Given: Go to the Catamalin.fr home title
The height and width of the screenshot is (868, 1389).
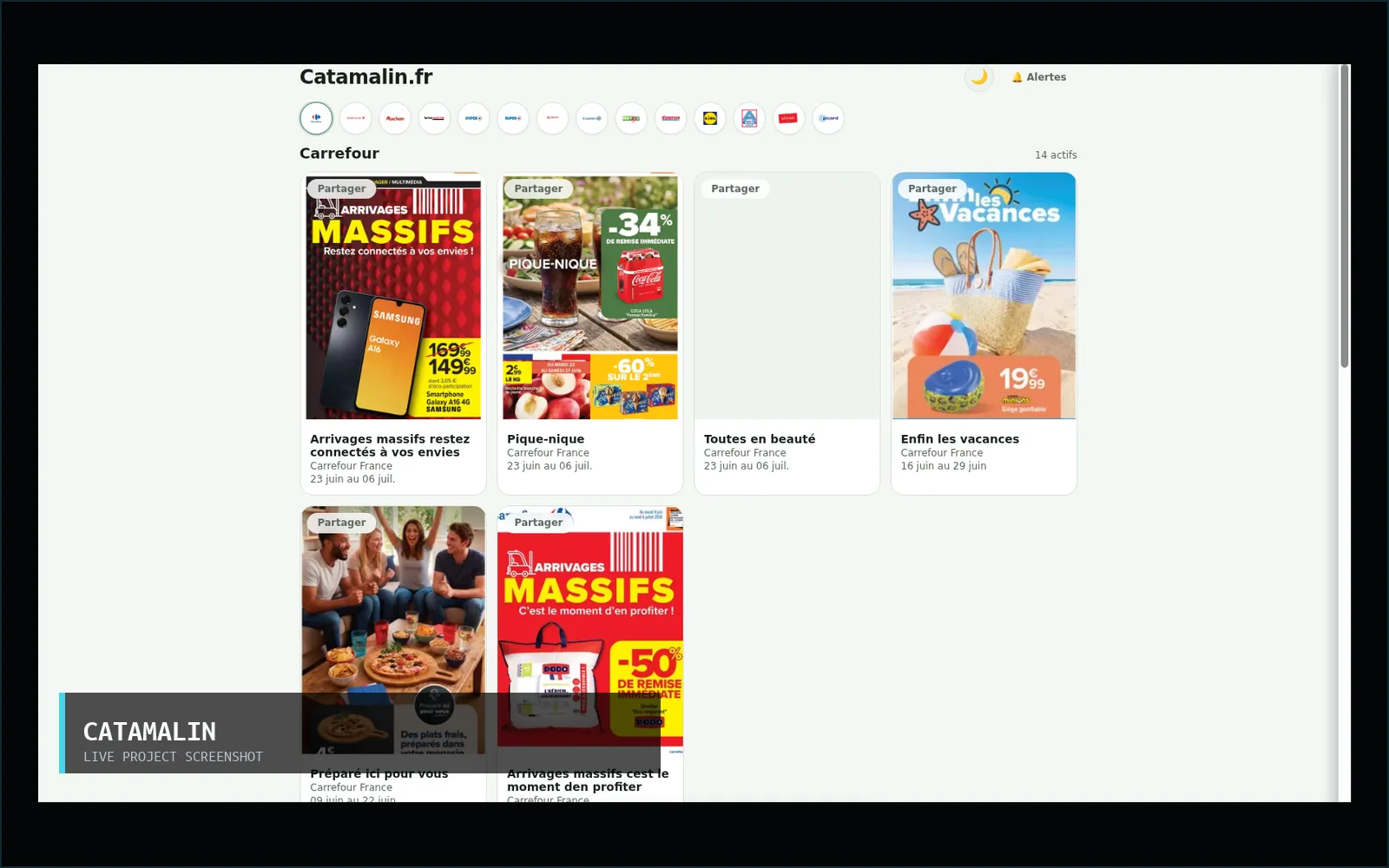Looking at the screenshot, I should coord(366,76).
